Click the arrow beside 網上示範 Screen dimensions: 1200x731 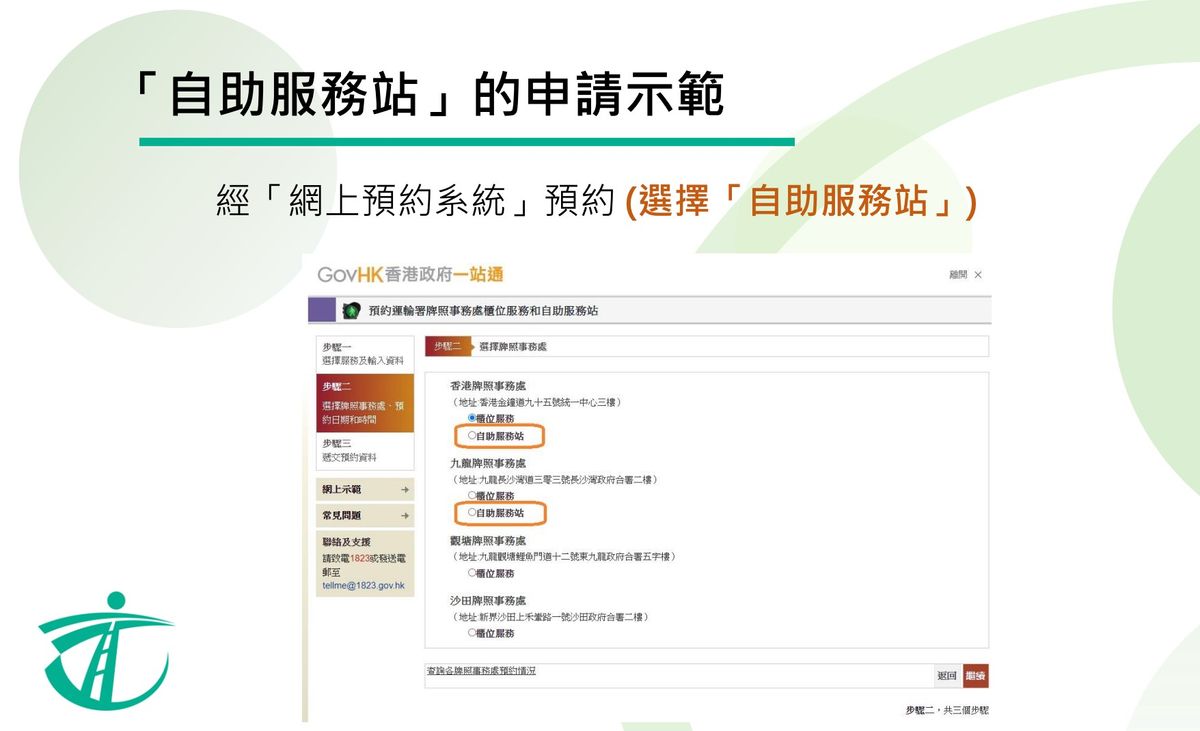pyautogui.click(x=404, y=490)
